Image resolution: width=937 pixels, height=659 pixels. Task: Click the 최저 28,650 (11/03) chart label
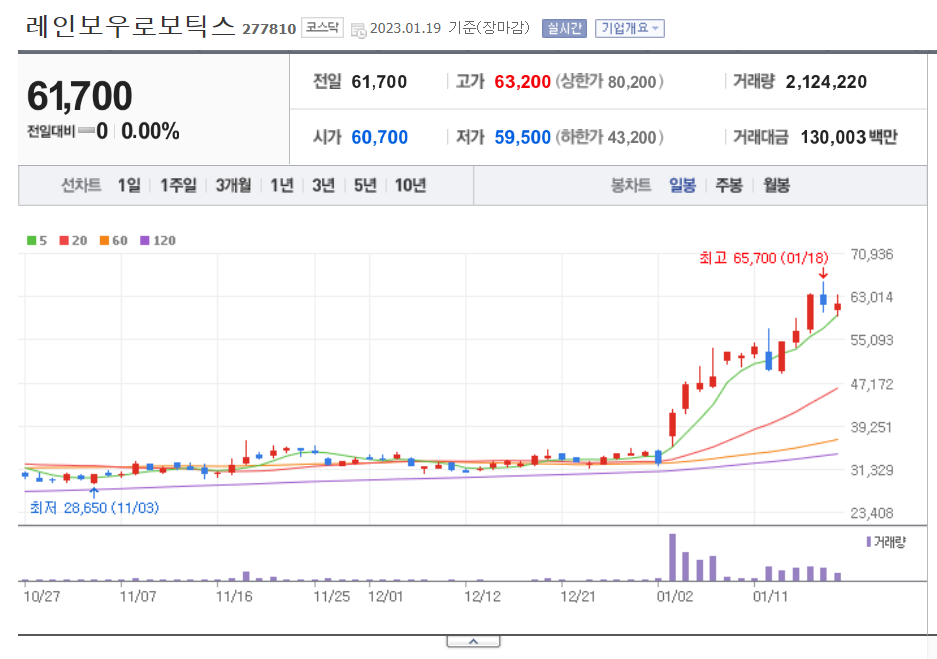pyautogui.click(x=94, y=508)
